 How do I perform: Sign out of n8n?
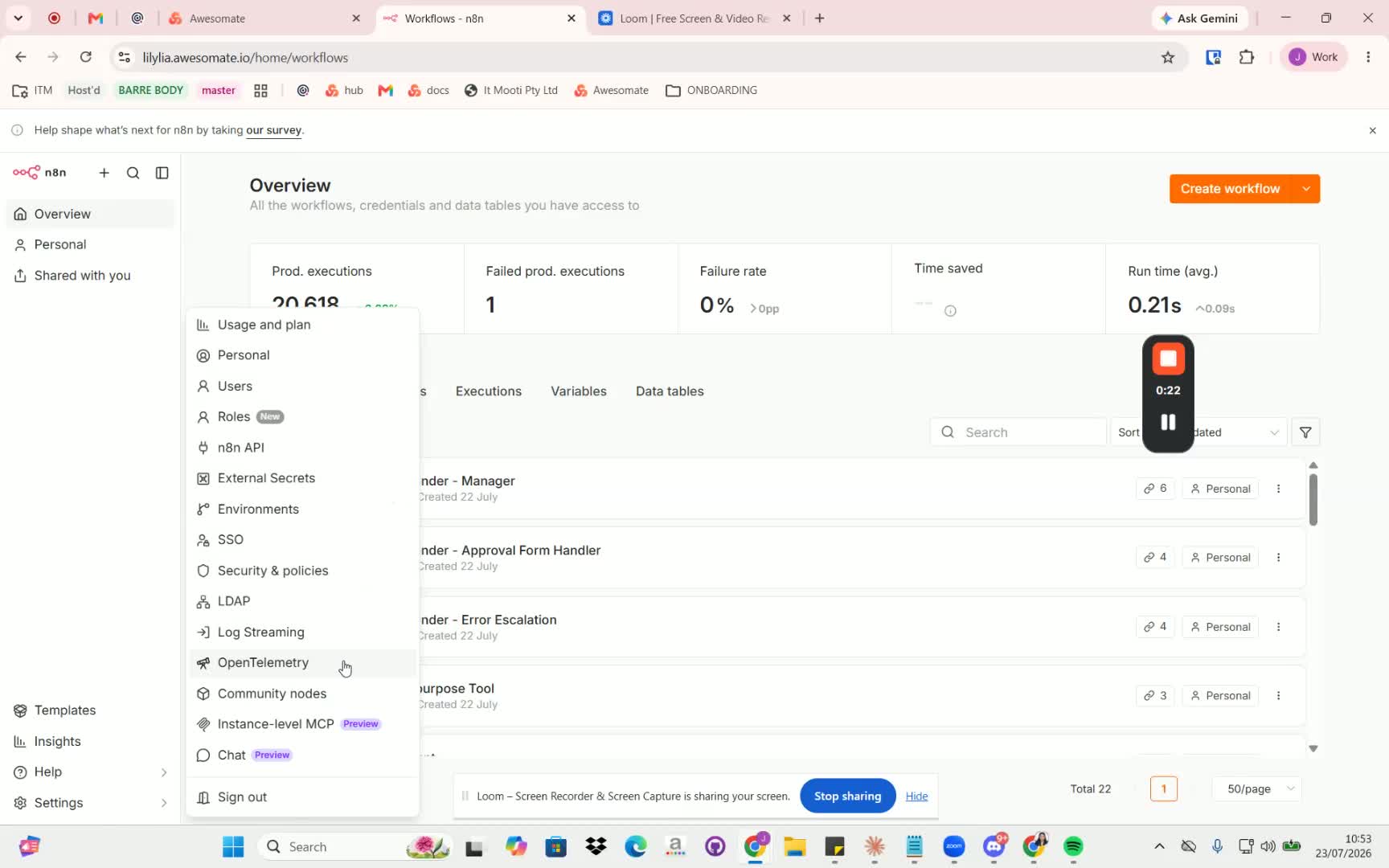tap(302, 797)
